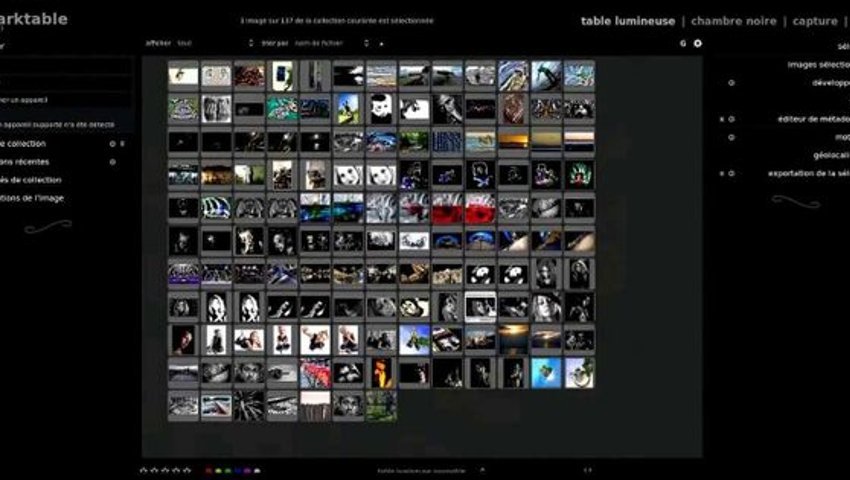The image size is (850, 480).
Task: Toggle the blue color label
Action: coord(238,471)
